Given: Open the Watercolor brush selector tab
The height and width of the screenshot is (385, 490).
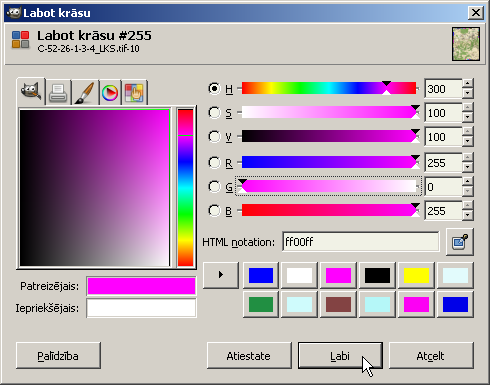Looking at the screenshot, I should click(x=85, y=92).
